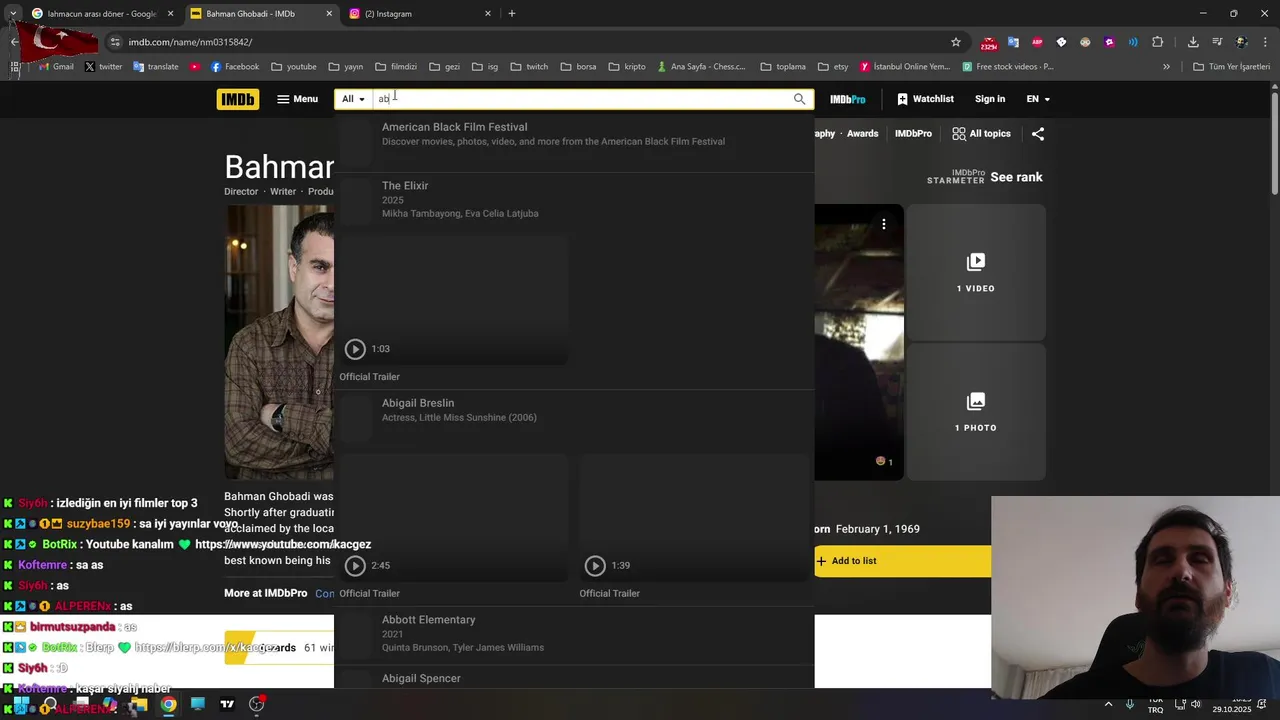Open the Awards tab

click(862, 133)
